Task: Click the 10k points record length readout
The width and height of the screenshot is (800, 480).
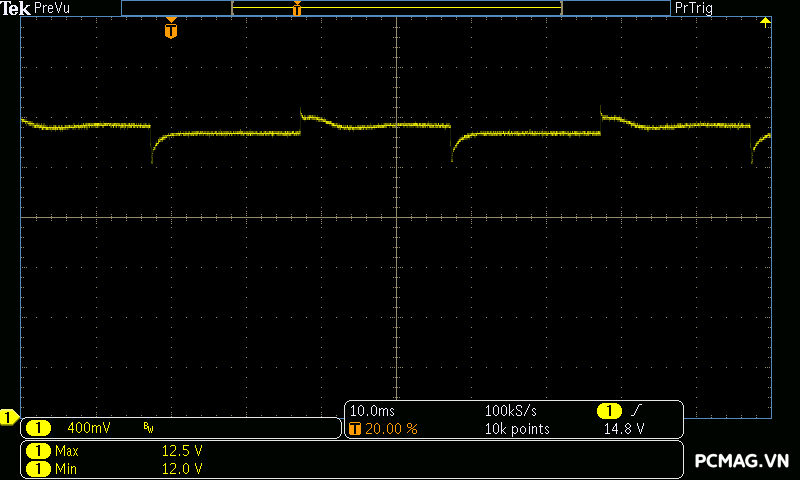Action: (x=517, y=428)
